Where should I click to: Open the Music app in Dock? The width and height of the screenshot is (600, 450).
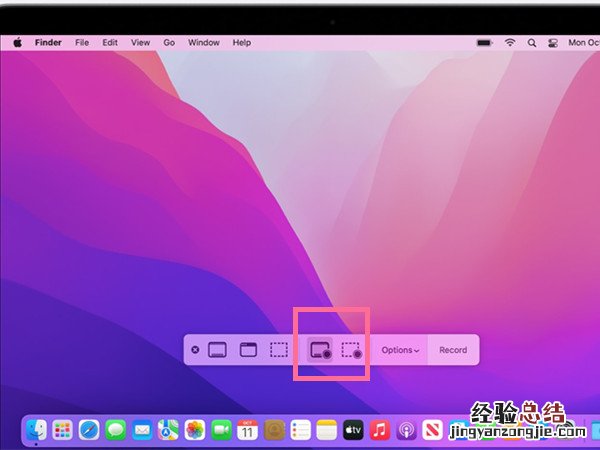pyautogui.click(x=380, y=430)
